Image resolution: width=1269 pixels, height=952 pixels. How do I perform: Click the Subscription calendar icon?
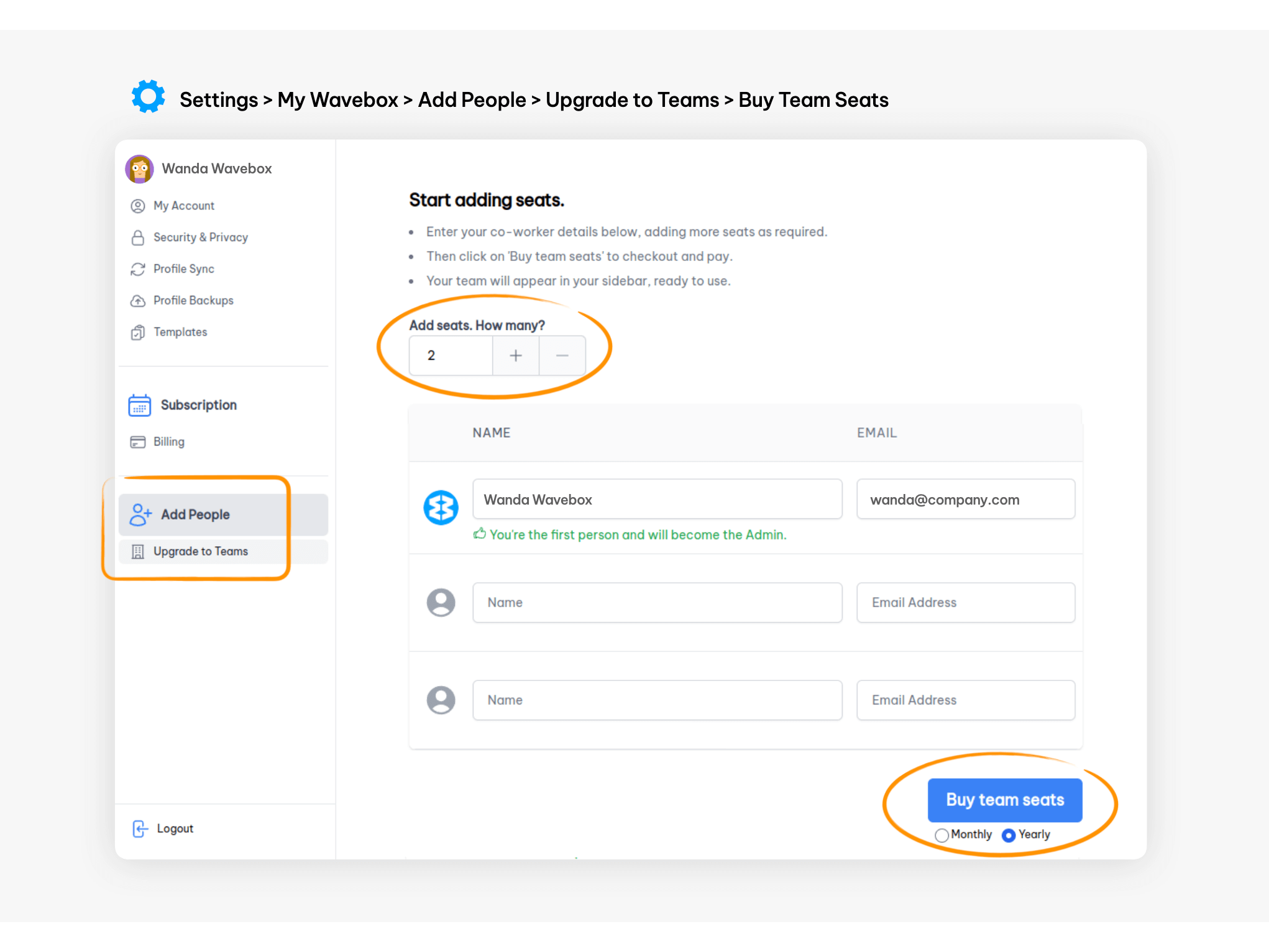click(x=140, y=405)
